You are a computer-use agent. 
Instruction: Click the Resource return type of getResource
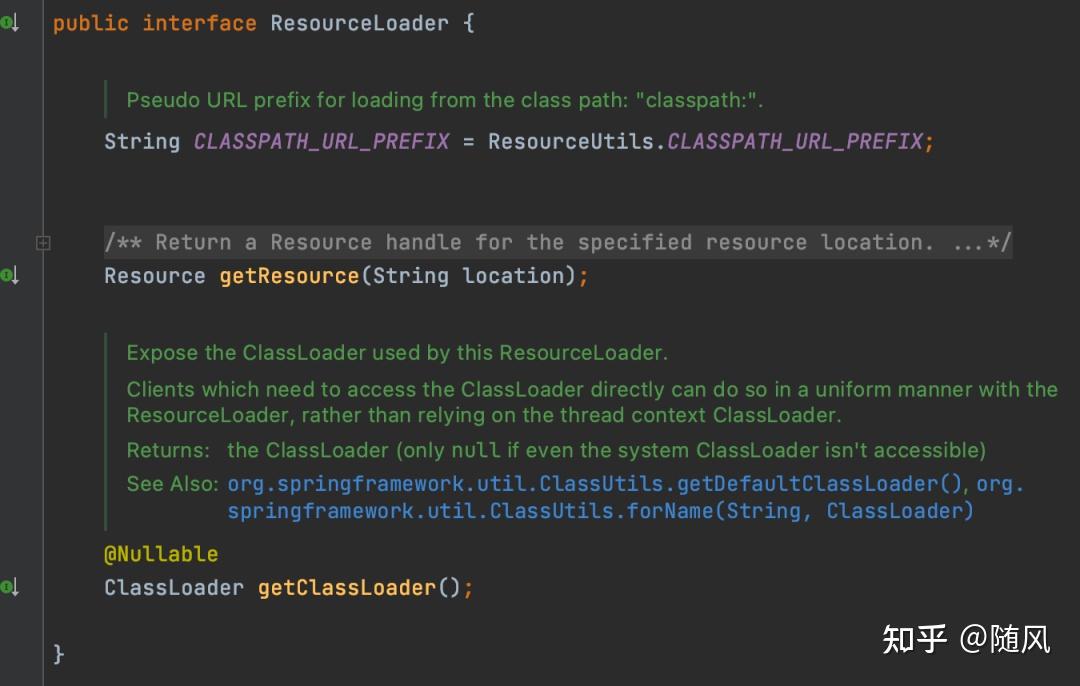pyautogui.click(x=154, y=276)
